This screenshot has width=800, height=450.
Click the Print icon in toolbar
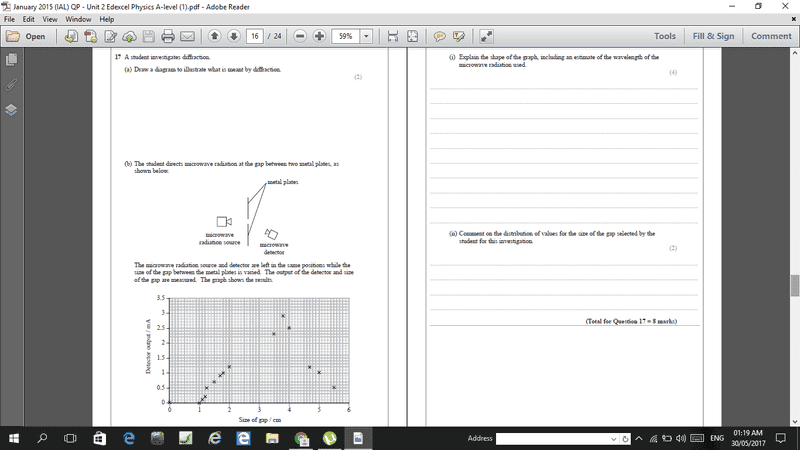(168, 37)
